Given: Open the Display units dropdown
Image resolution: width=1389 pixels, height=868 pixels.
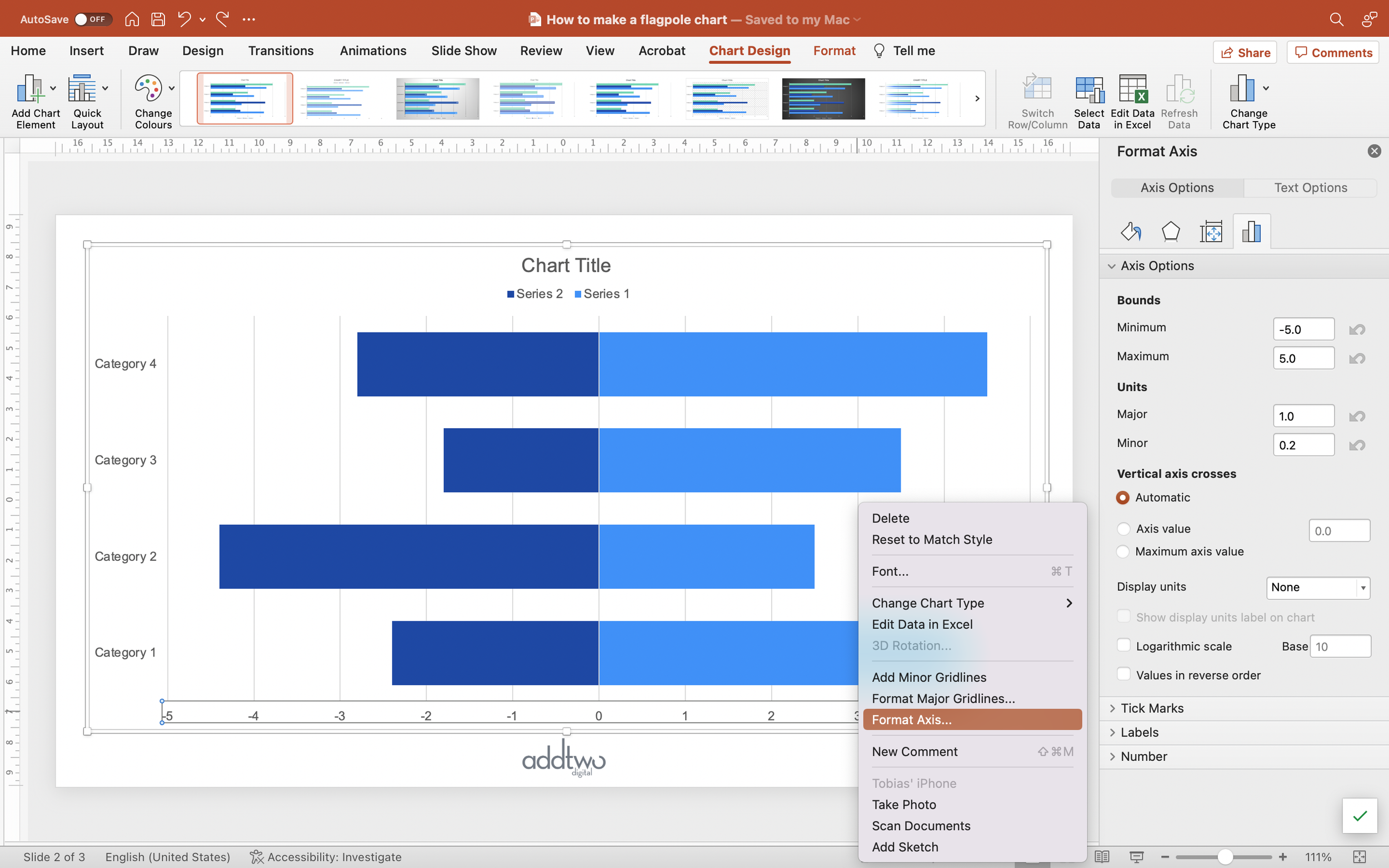Looking at the screenshot, I should point(1317,588).
